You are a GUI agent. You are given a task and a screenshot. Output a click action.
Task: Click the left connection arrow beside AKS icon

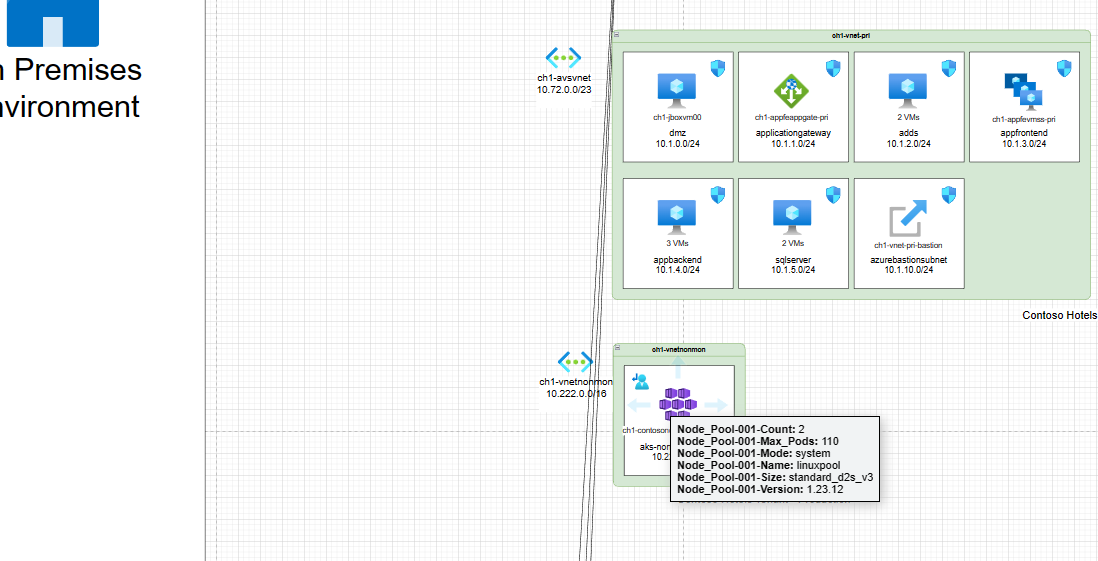[639, 405]
